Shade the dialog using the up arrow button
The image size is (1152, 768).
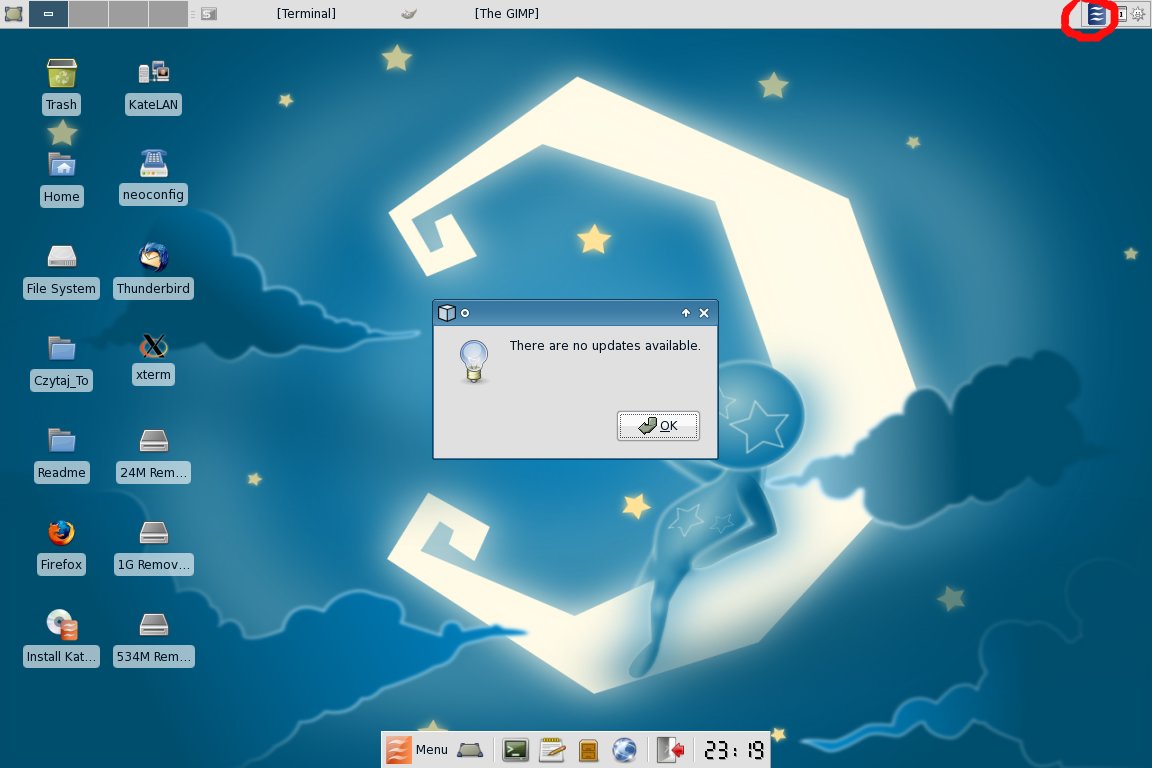[685, 313]
